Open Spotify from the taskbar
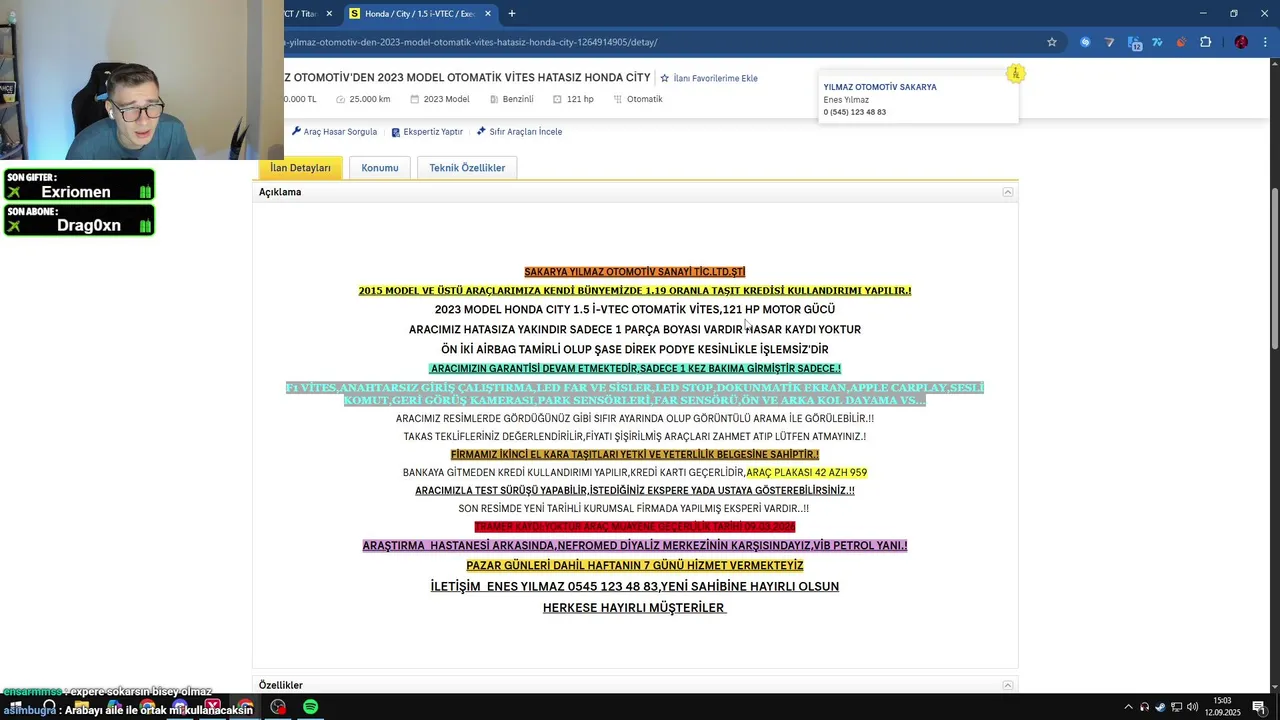Image resolution: width=1280 pixels, height=720 pixels. (x=311, y=707)
